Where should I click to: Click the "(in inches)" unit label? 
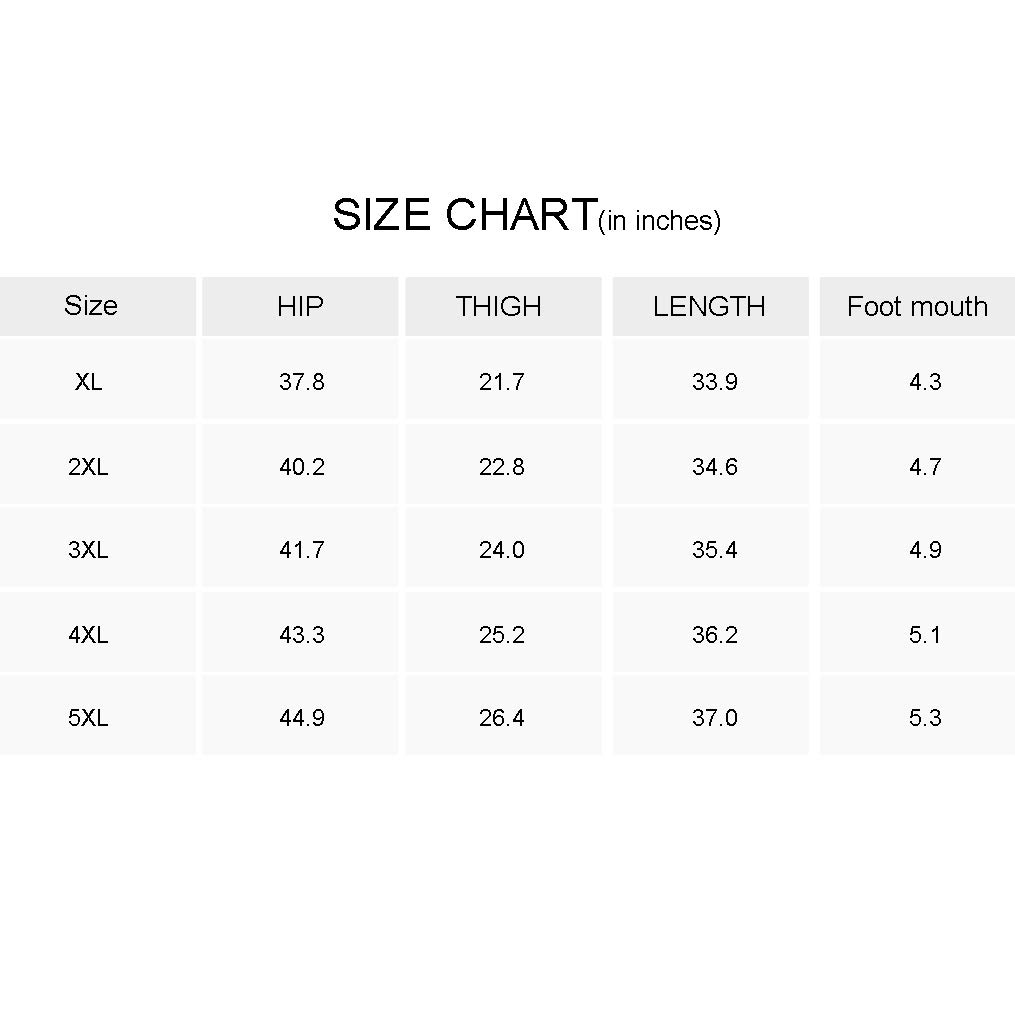(x=659, y=221)
